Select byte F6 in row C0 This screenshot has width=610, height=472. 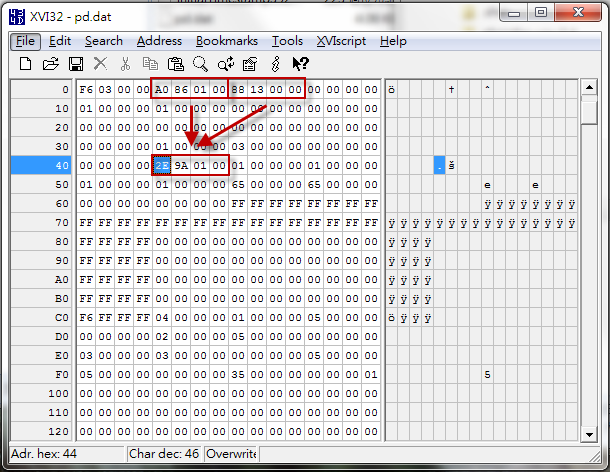[86, 318]
